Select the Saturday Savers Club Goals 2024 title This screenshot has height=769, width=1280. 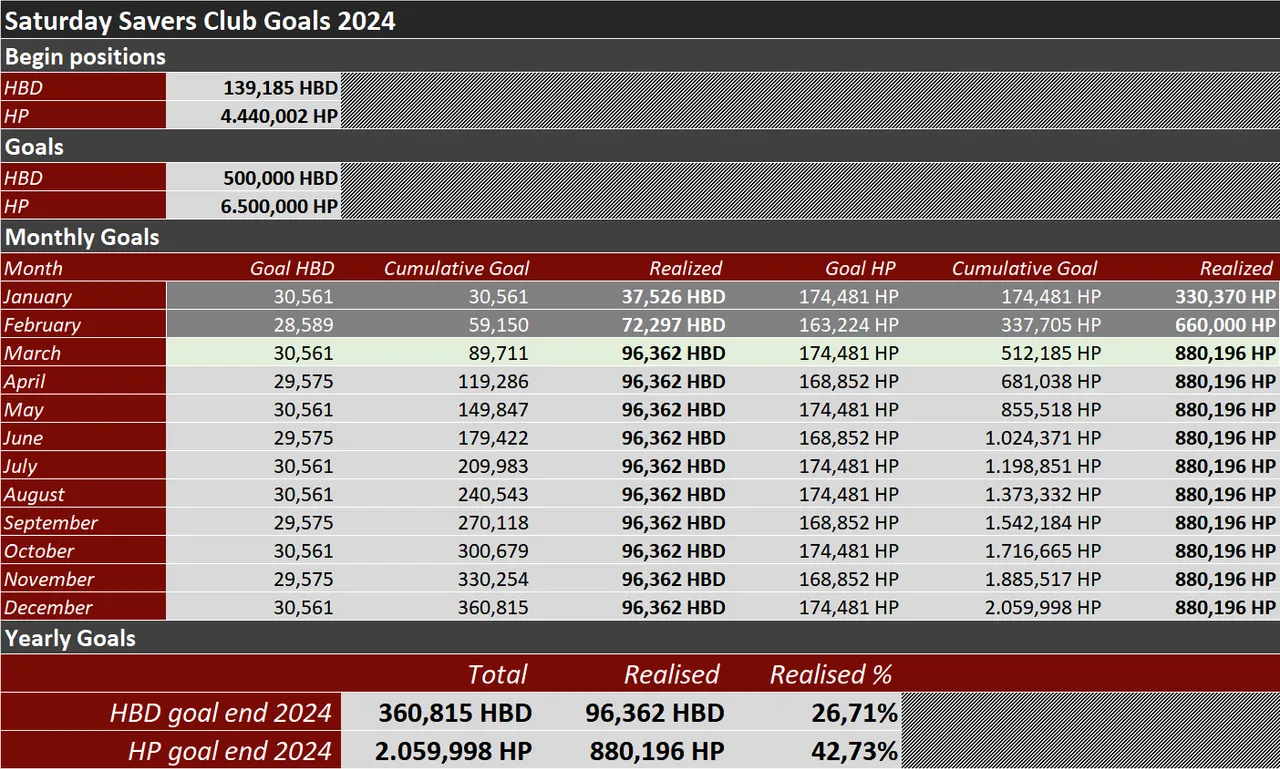[x=200, y=20]
